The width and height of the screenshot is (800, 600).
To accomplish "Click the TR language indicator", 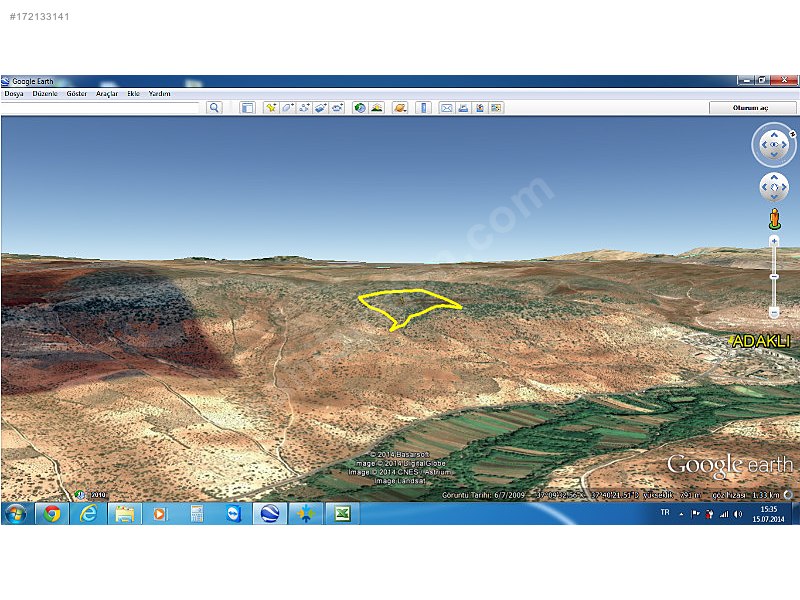I will (665, 512).
